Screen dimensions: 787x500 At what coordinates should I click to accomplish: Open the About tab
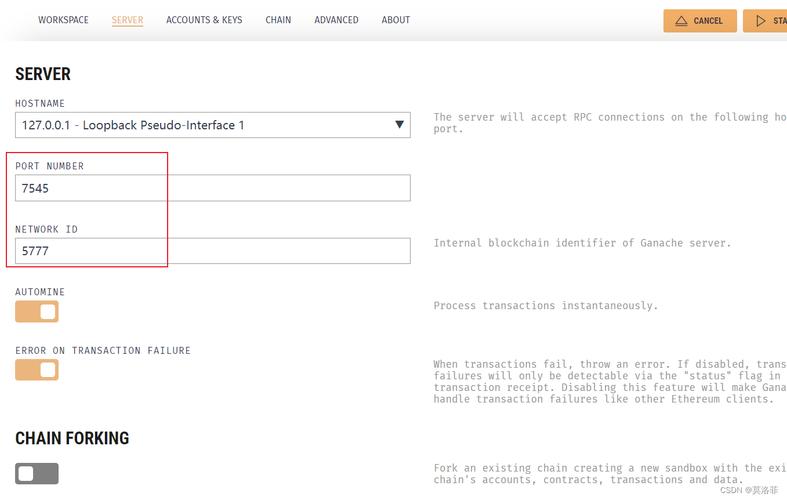coord(396,20)
